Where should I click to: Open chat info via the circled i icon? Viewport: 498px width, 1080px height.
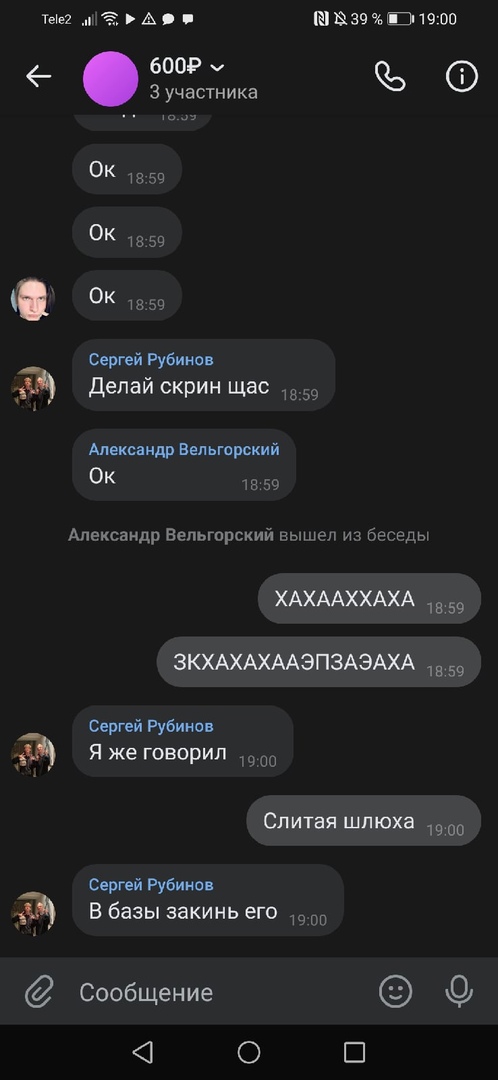[x=461, y=76]
